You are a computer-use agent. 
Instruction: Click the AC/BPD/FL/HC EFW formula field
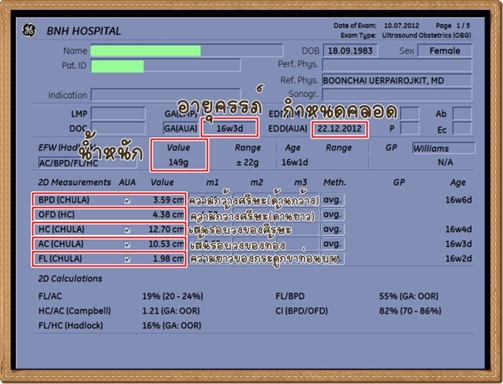click(x=87, y=163)
